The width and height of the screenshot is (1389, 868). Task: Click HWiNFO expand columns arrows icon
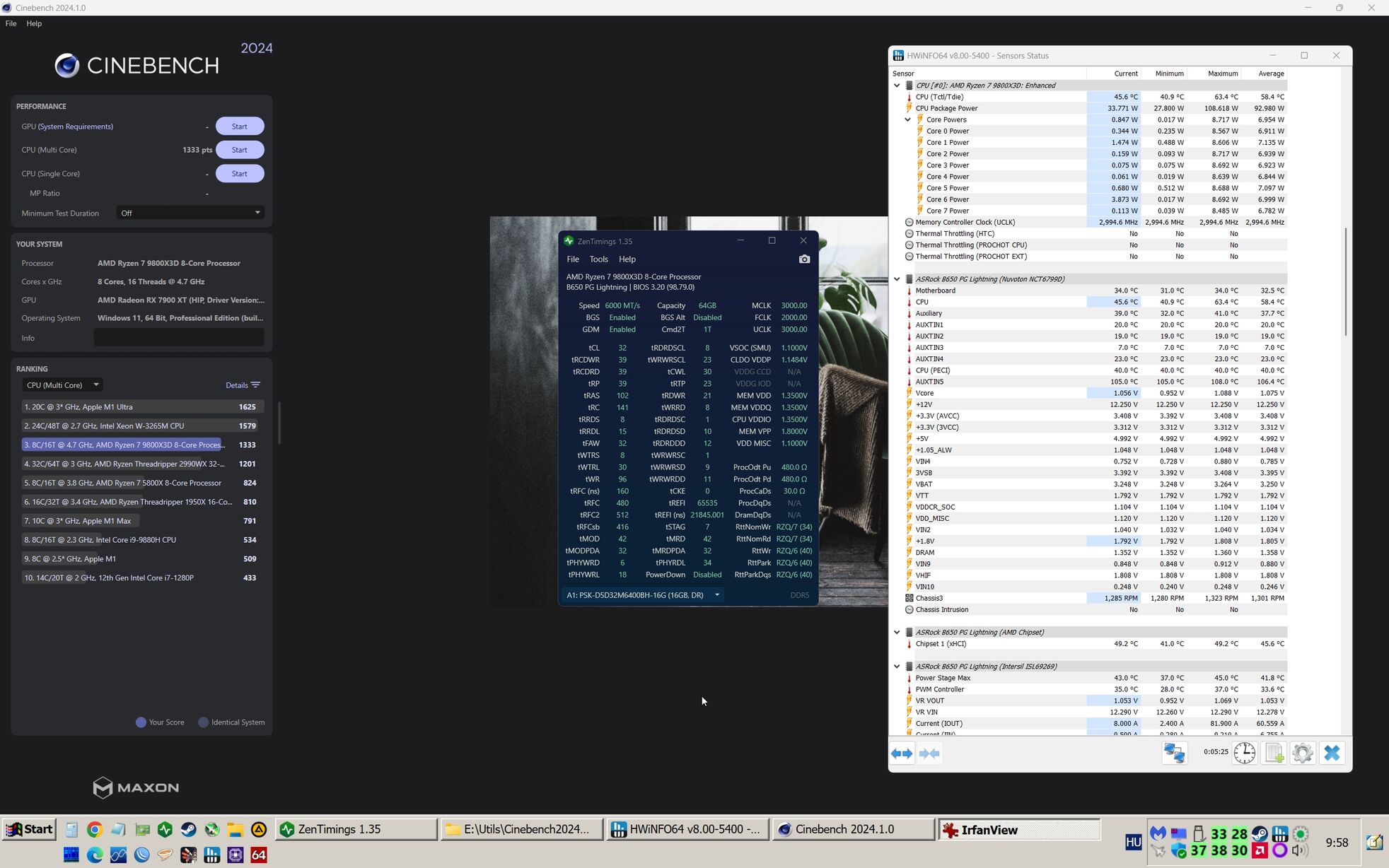pyautogui.click(x=902, y=753)
